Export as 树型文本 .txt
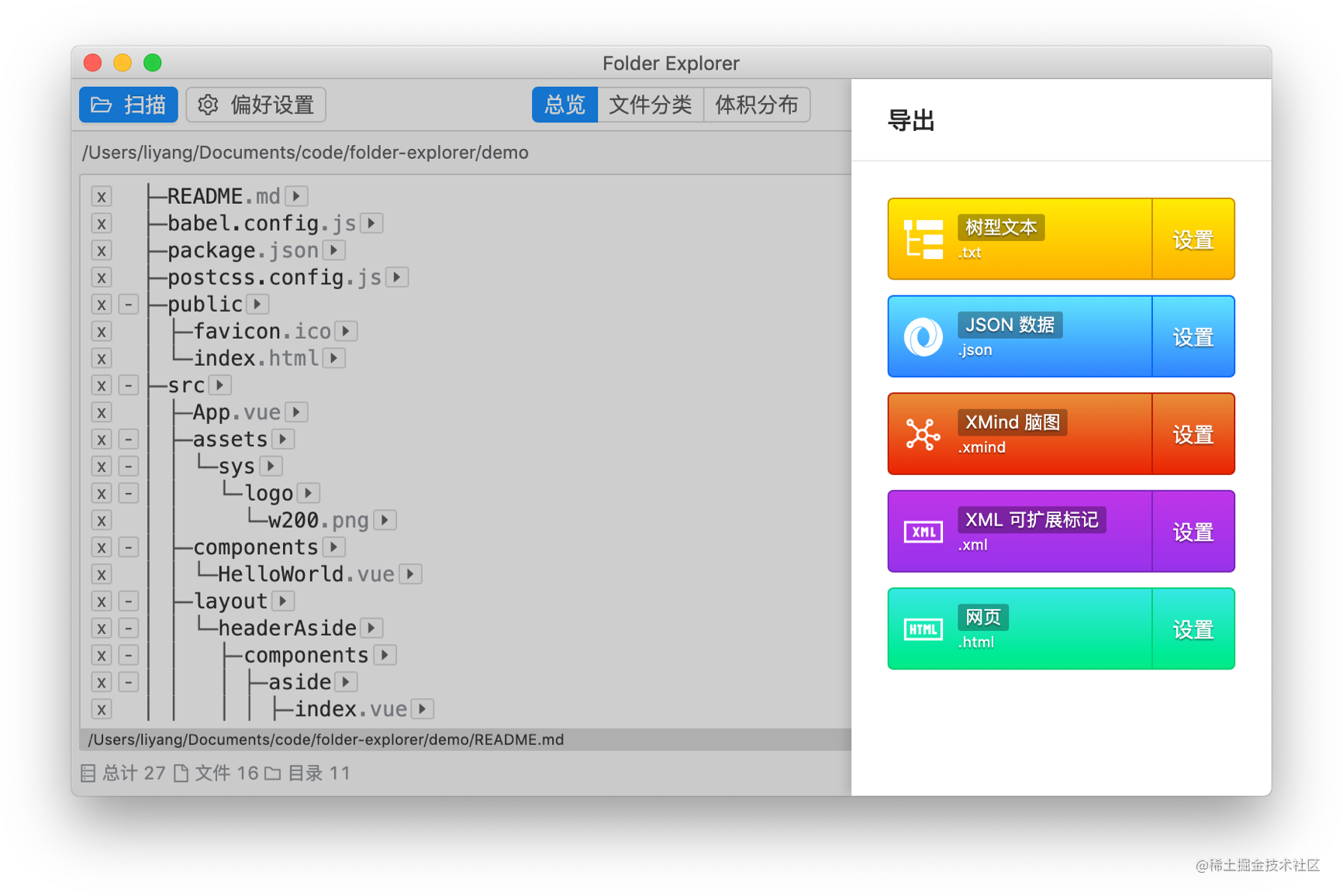The image size is (1343, 896). pos(1020,239)
